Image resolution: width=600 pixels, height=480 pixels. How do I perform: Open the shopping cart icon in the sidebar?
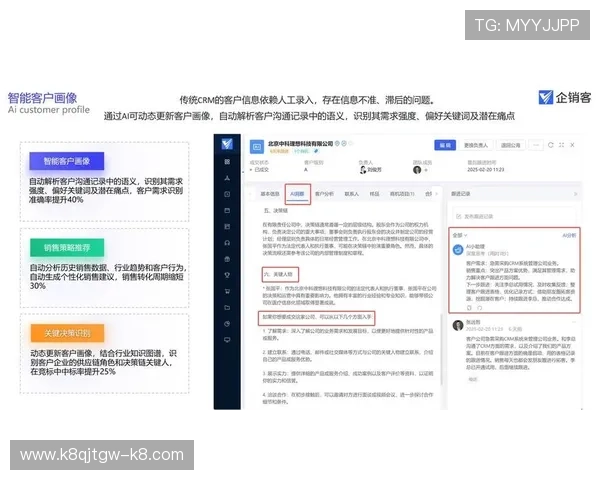(227, 291)
